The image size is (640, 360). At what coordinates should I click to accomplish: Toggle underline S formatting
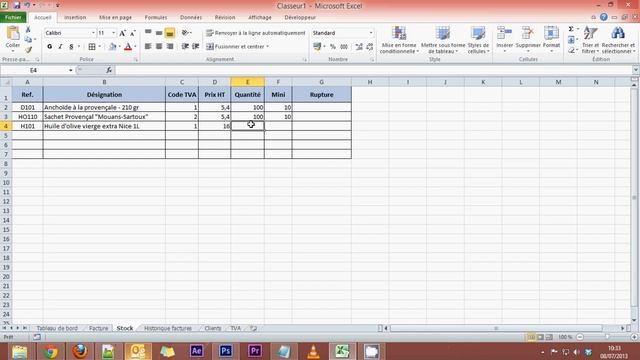coord(71,47)
